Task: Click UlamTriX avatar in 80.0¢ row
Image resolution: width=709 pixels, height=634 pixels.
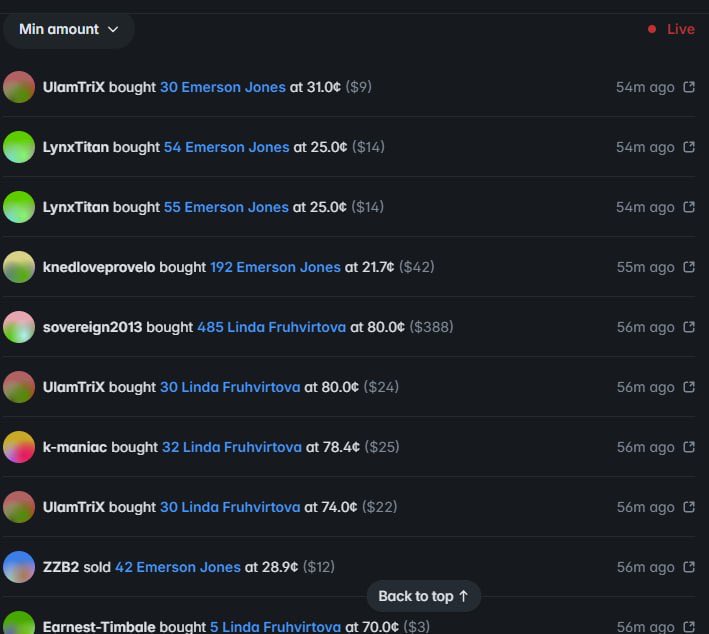Action: [x=19, y=387]
